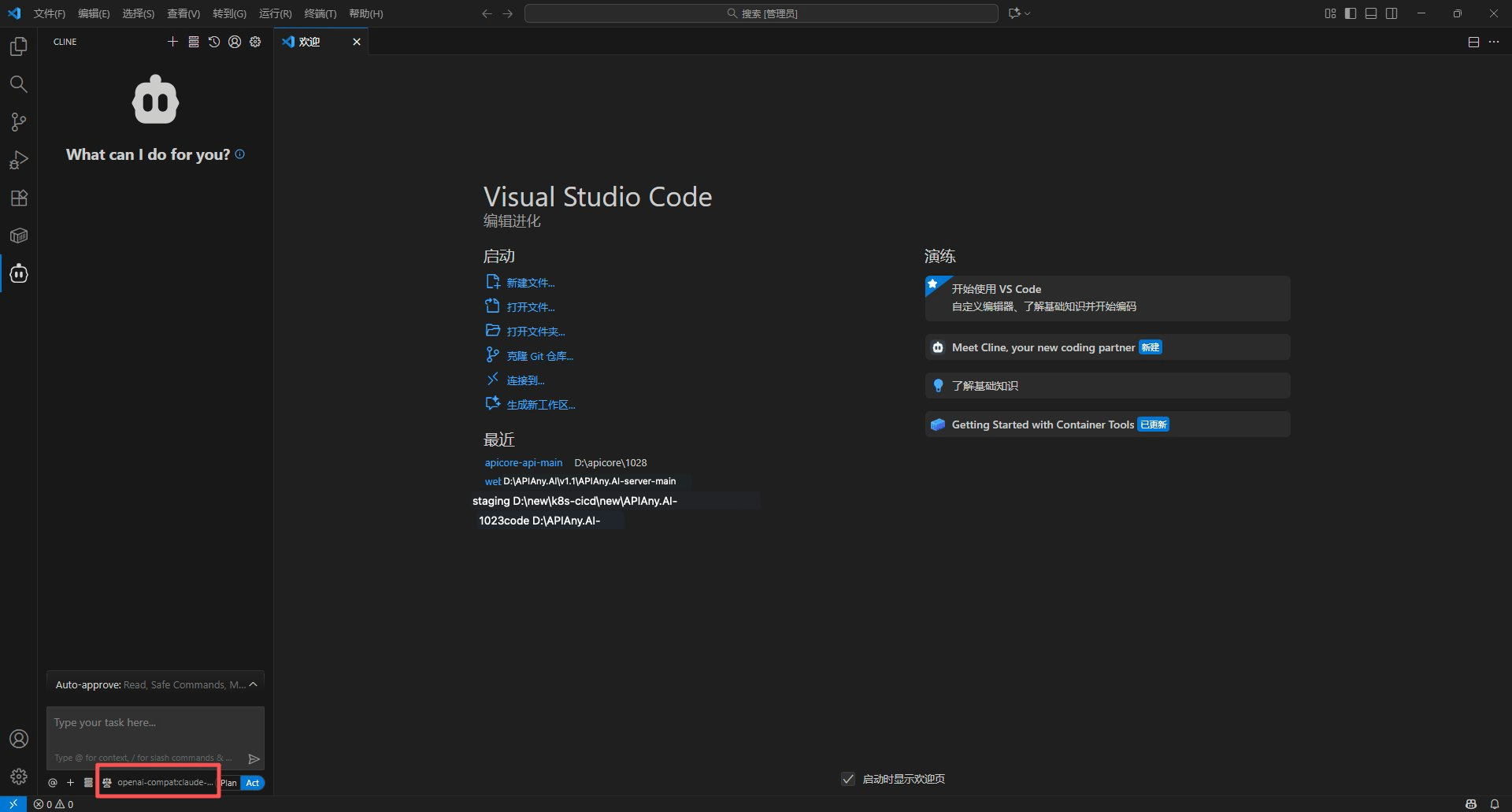Image resolution: width=1512 pixels, height=812 pixels.
Task: Open the 运行(R) menu
Action: coord(275,13)
